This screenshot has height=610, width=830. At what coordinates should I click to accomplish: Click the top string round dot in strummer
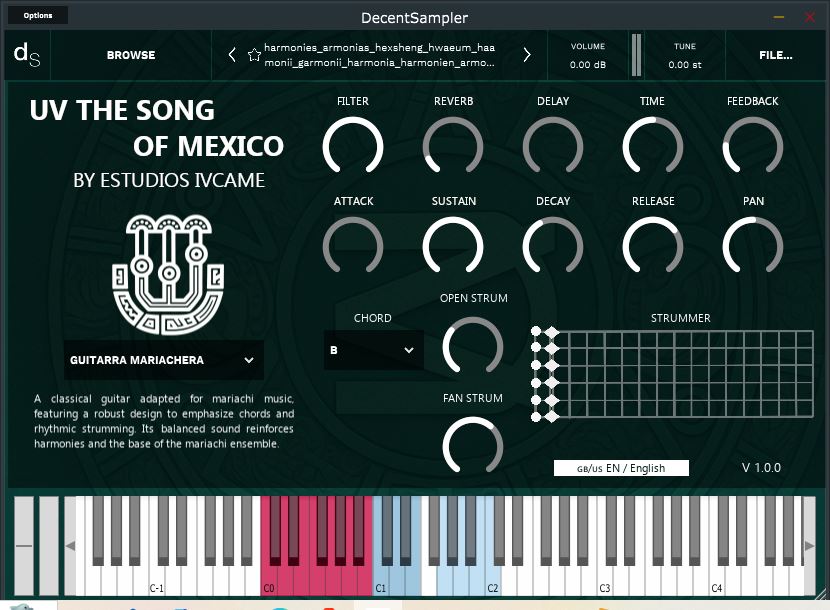[x=536, y=331]
